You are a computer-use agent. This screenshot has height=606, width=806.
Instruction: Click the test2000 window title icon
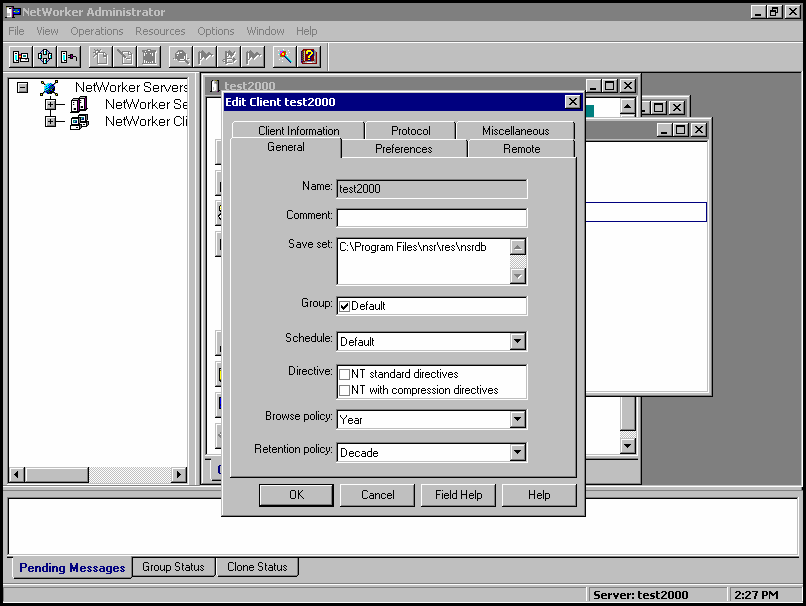[215, 86]
